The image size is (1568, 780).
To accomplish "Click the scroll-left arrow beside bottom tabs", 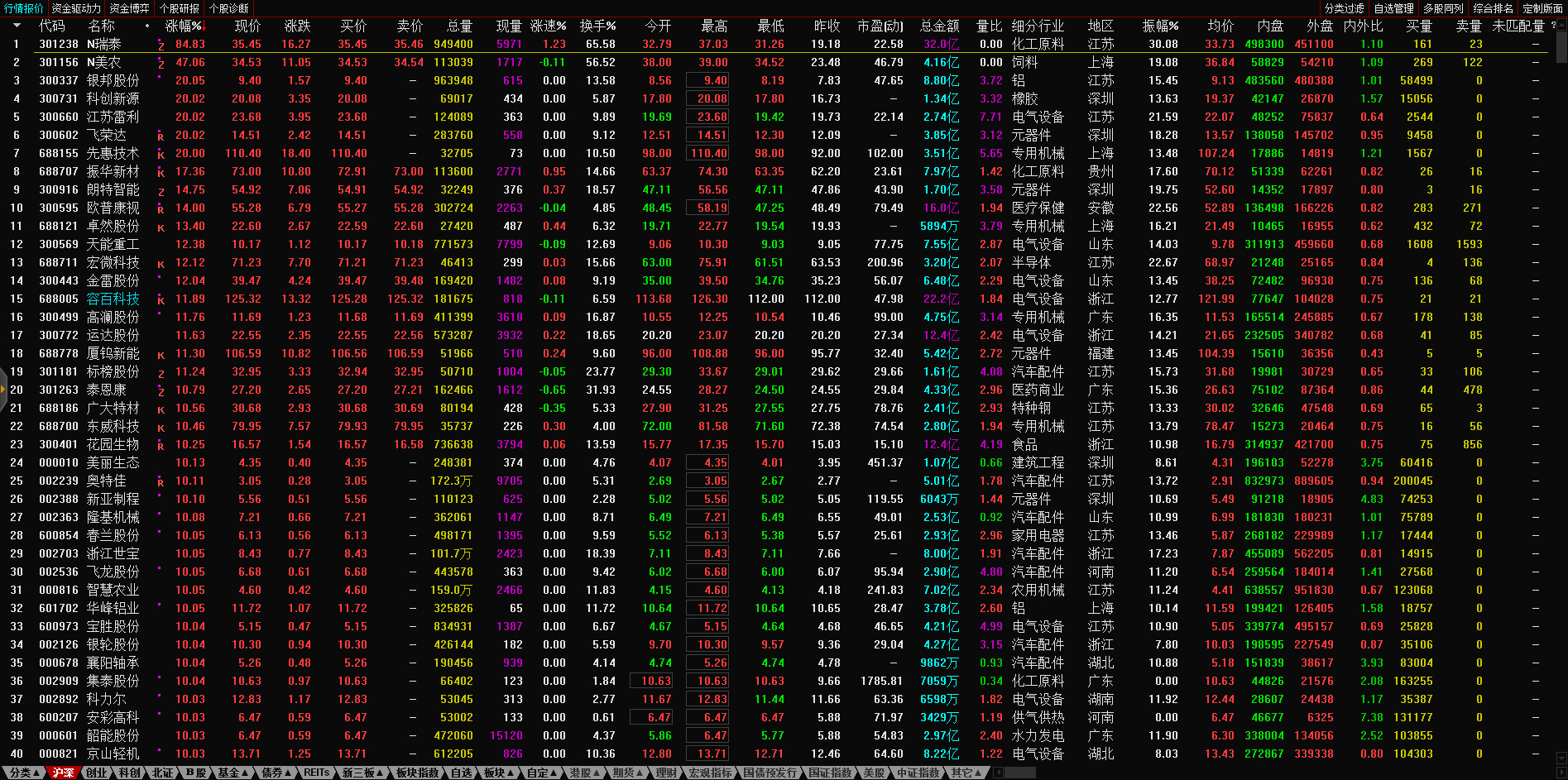I will (x=998, y=773).
